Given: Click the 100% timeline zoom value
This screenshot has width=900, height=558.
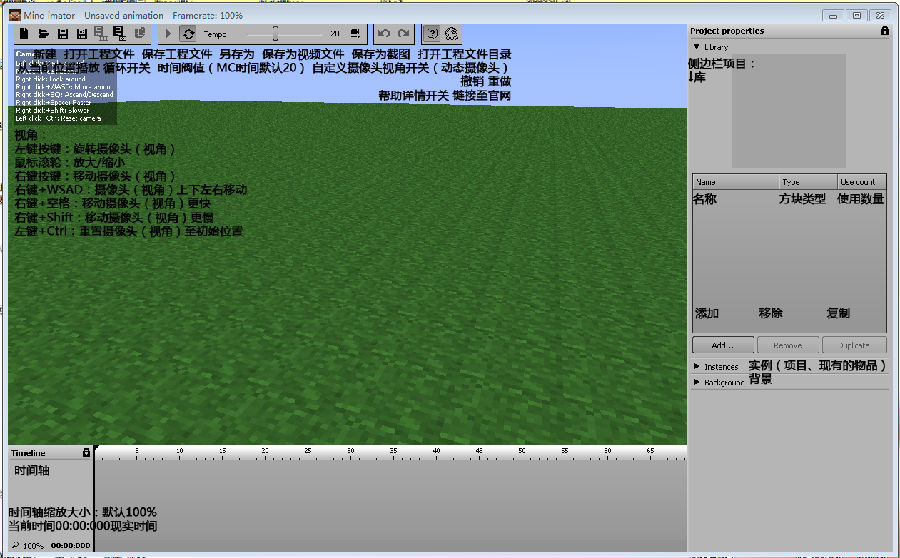Looking at the screenshot, I should [x=33, y=545].
